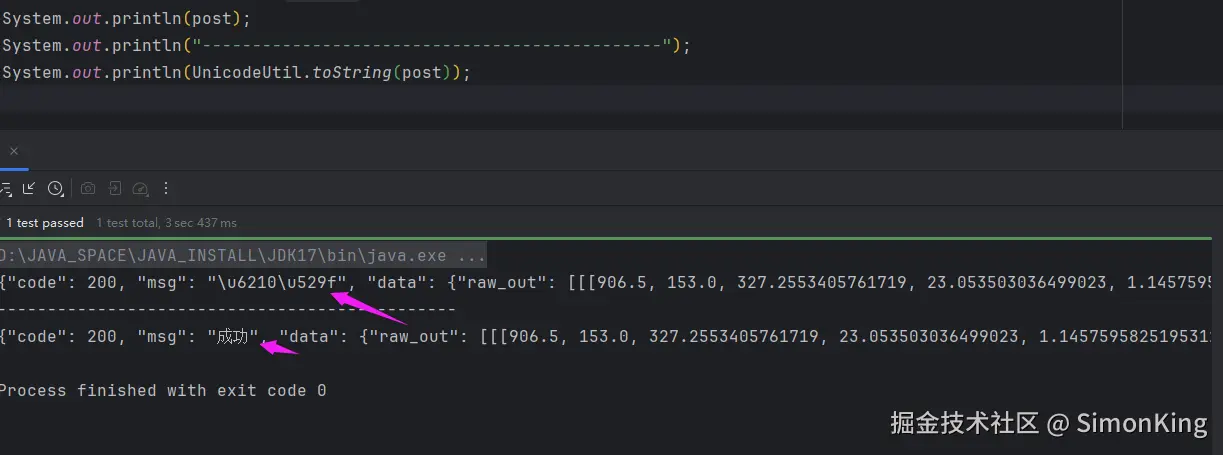Click the arrow-into-box exit icon

click(115, 188)
